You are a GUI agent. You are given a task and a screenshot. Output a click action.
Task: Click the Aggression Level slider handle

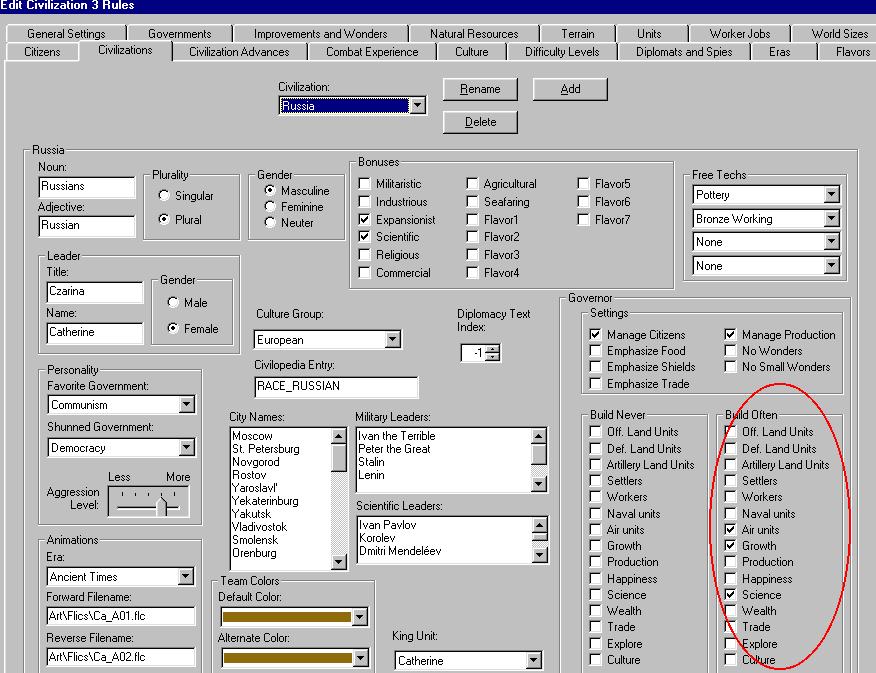[x=161, y=505]
